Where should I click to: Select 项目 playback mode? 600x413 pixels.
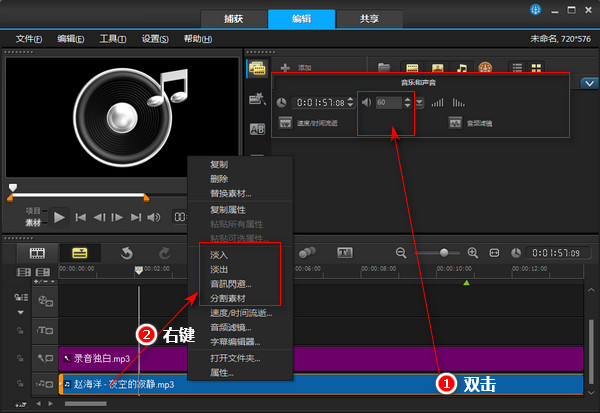[x=33, y=211]
